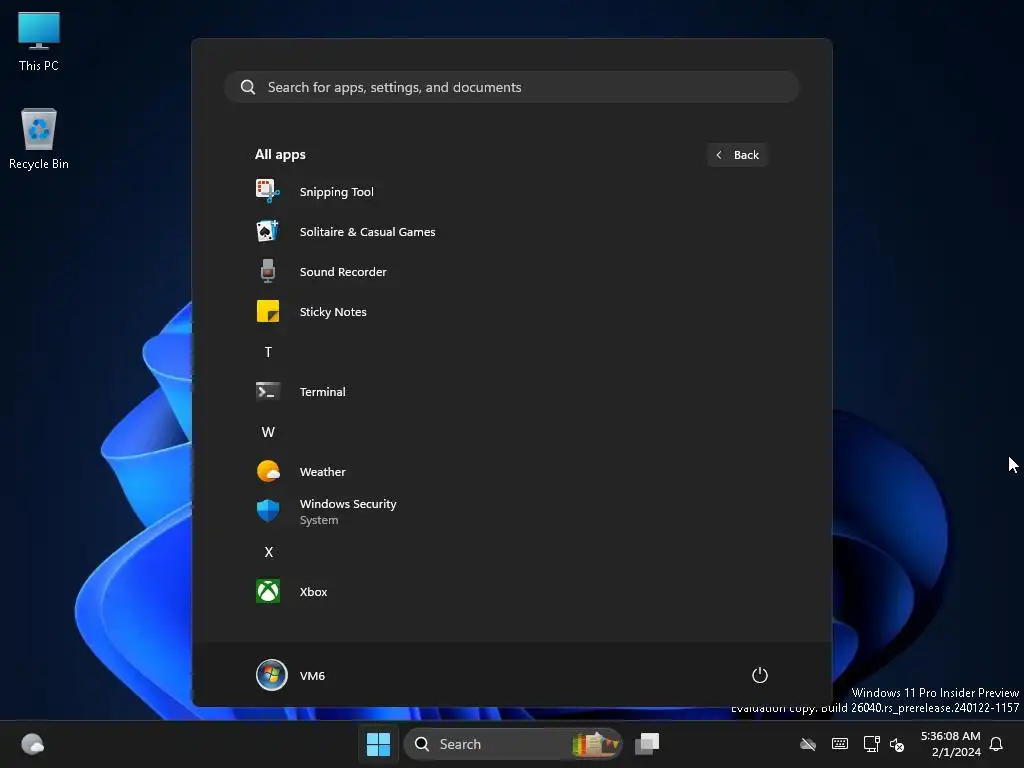Open the yellow Sticky Notes icon
Image resolution: width=1024 pixels, height=768 pixels.
(x=268, y=312)
